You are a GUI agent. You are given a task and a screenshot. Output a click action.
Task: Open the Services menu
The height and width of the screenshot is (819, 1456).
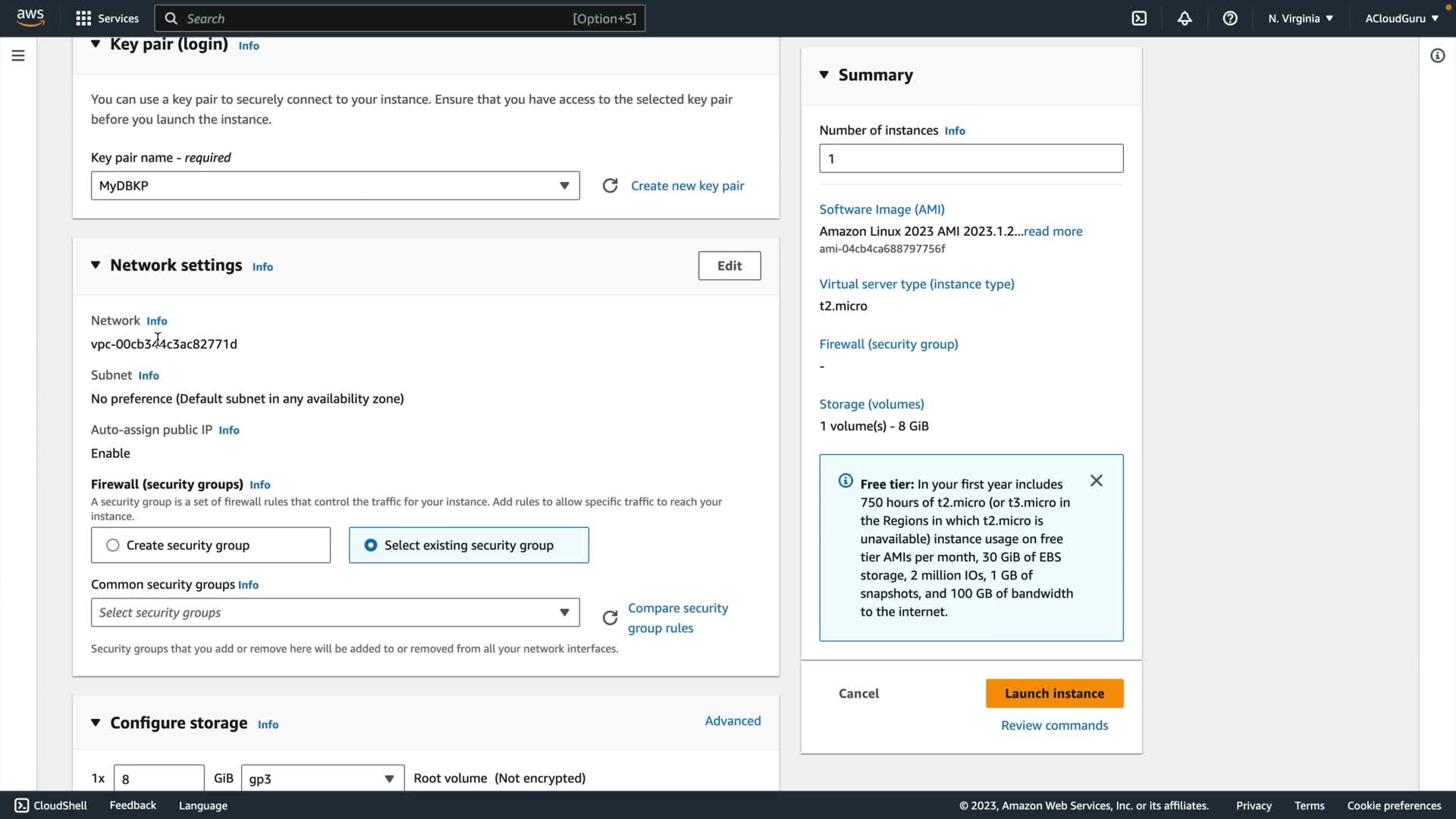[x=108, y=18]
